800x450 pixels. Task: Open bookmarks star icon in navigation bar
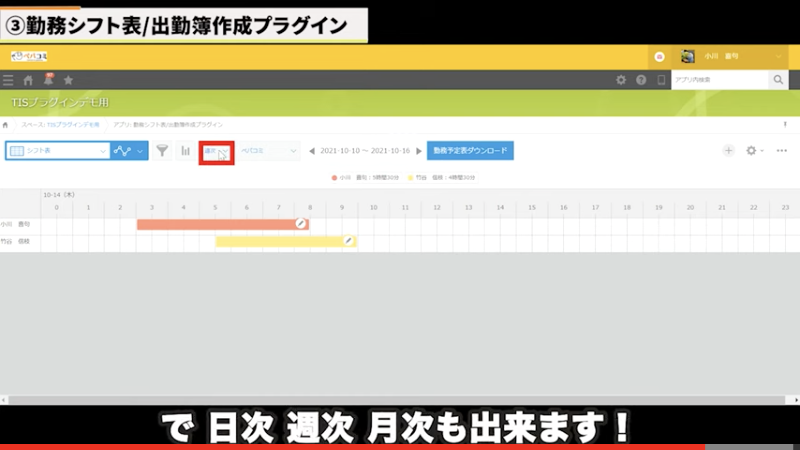coord(68,80)
